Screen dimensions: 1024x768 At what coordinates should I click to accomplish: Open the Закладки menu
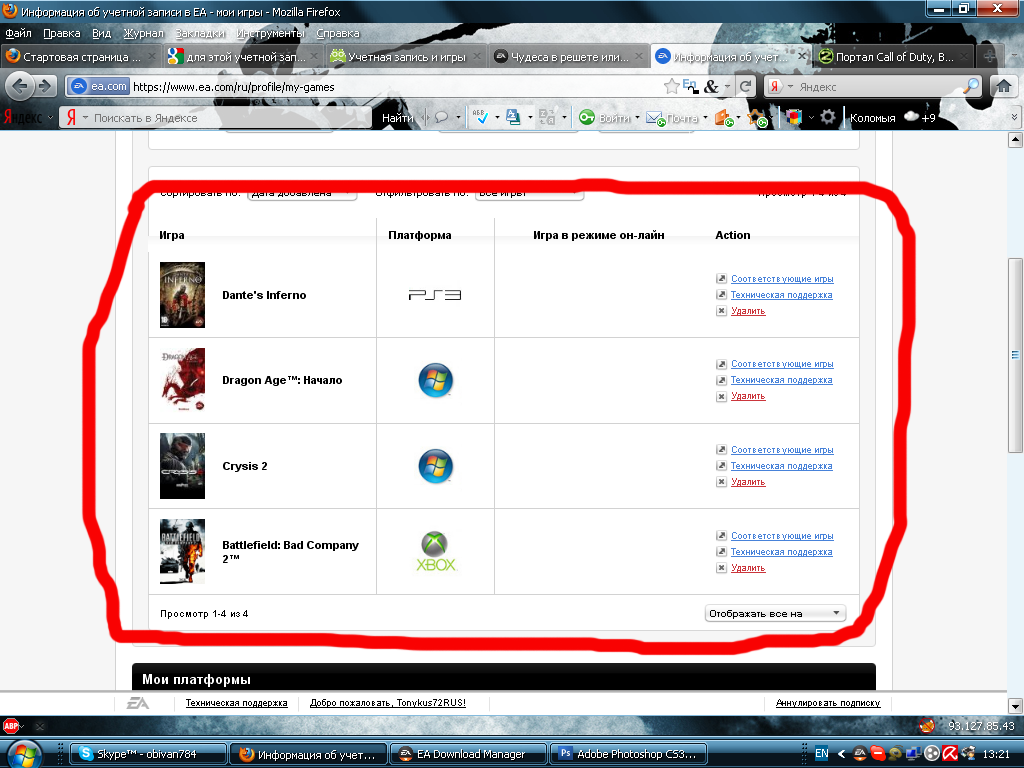coord(200,33)
